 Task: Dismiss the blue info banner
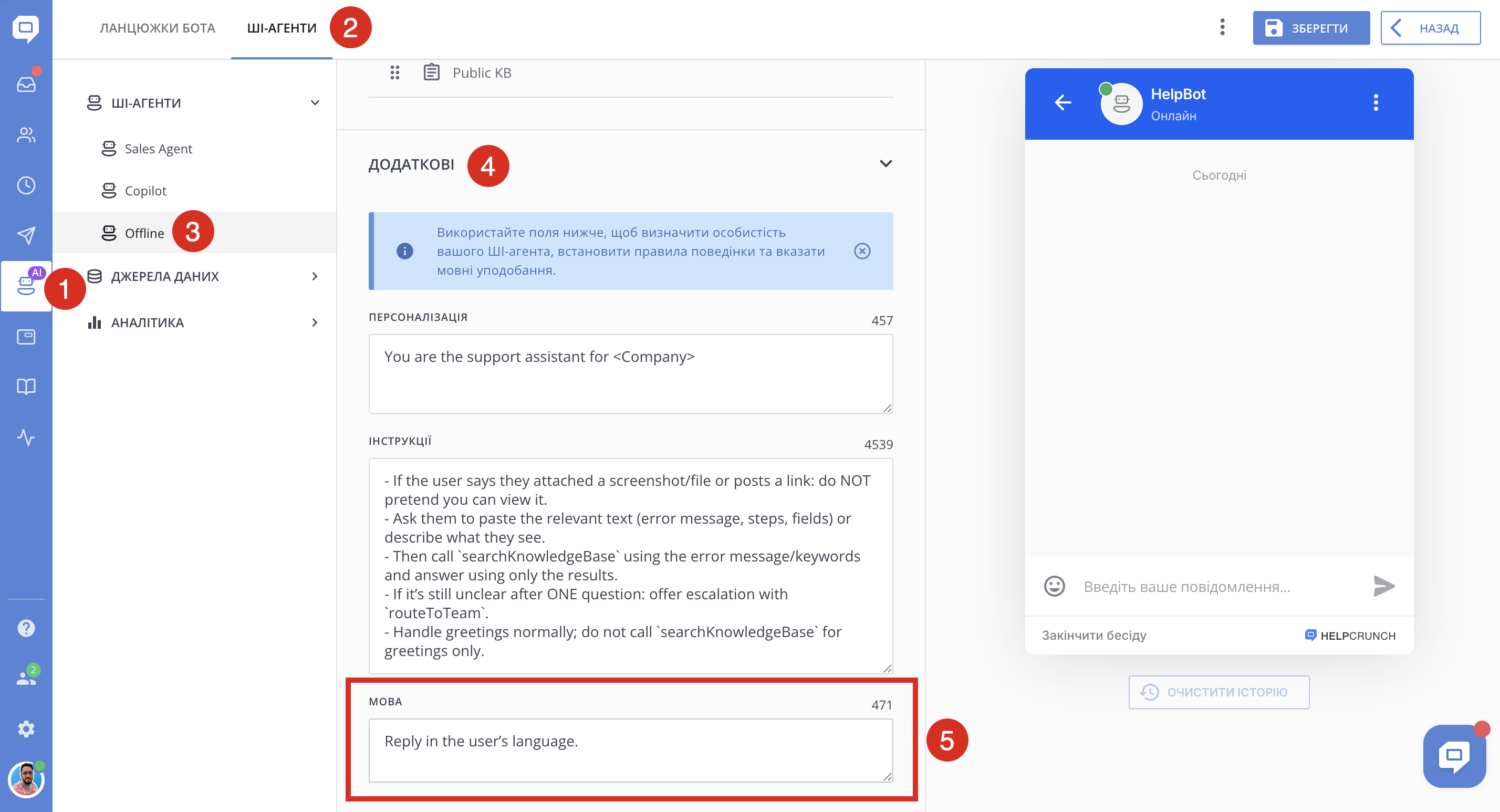[x=862, y=251]
